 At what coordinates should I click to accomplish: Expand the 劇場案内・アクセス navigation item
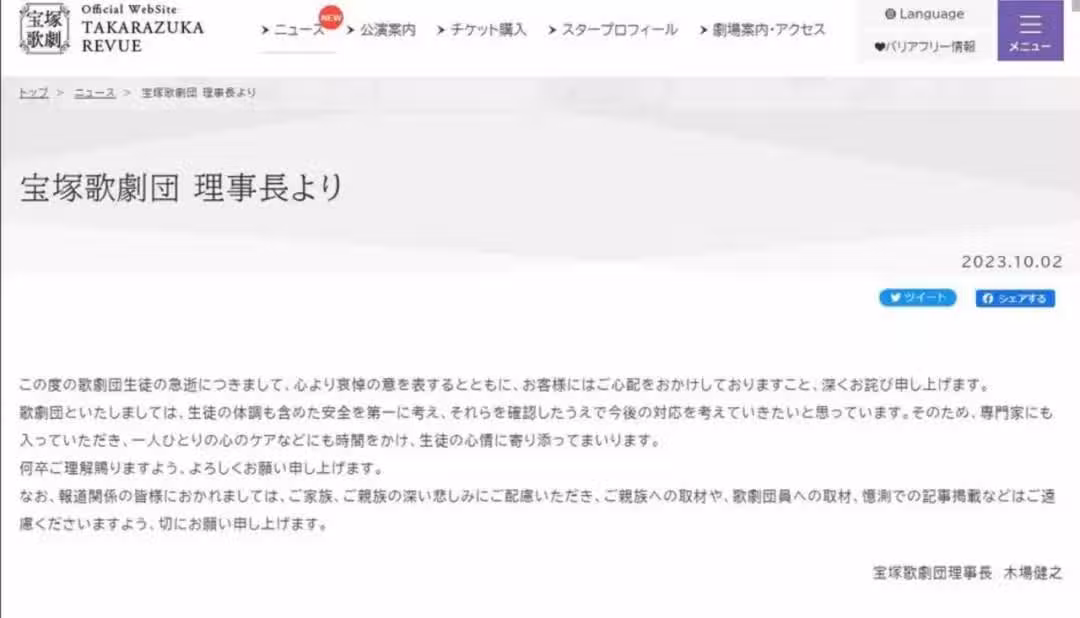point(762,30)
